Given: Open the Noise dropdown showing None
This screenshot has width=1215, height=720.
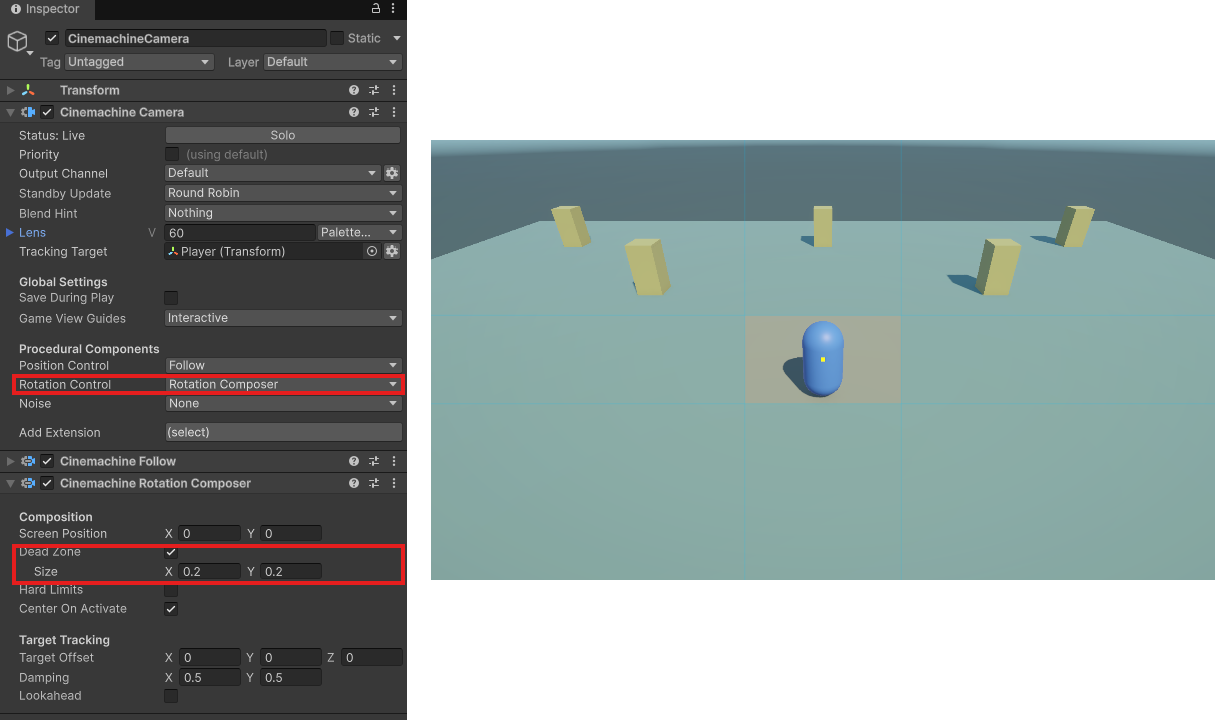Looking at the screenshot, I should (283, 403).
